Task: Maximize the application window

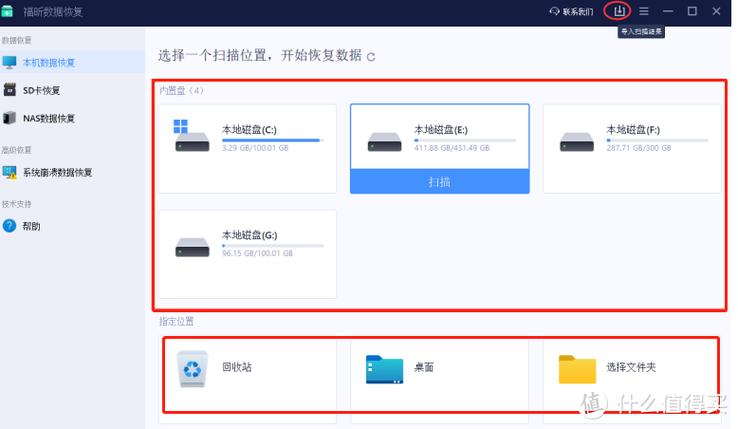Action: [692, 11]
